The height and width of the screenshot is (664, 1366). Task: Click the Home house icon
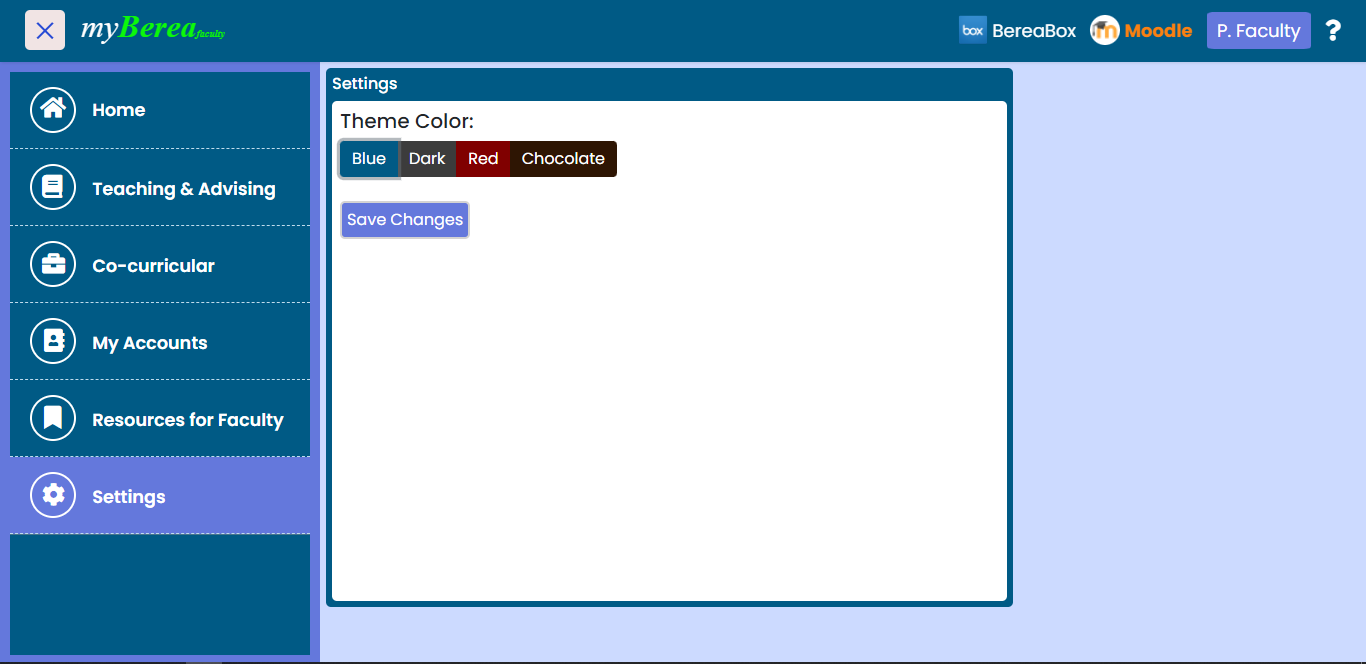coord(53,110)
